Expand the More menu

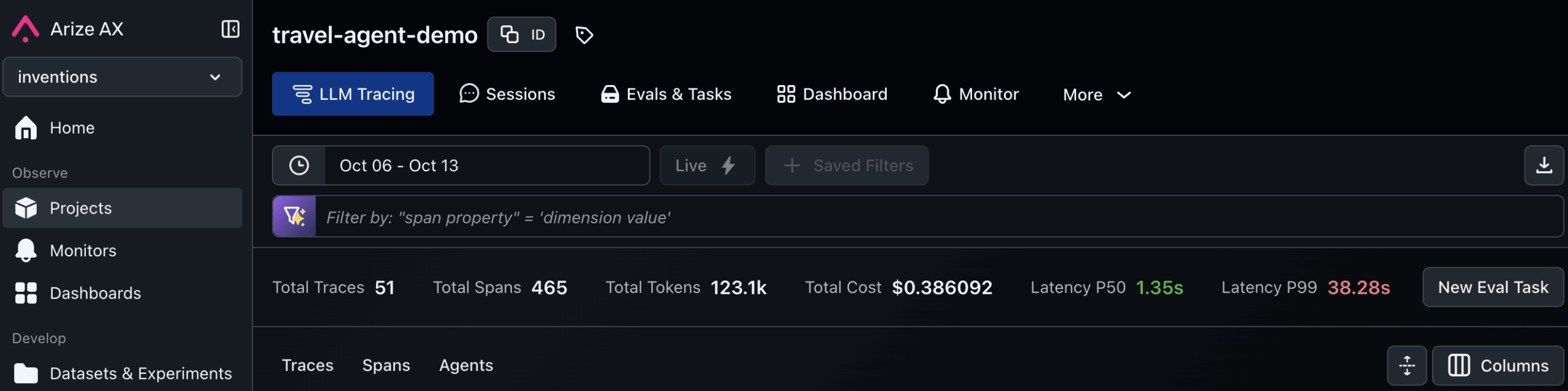[1096, 95]
